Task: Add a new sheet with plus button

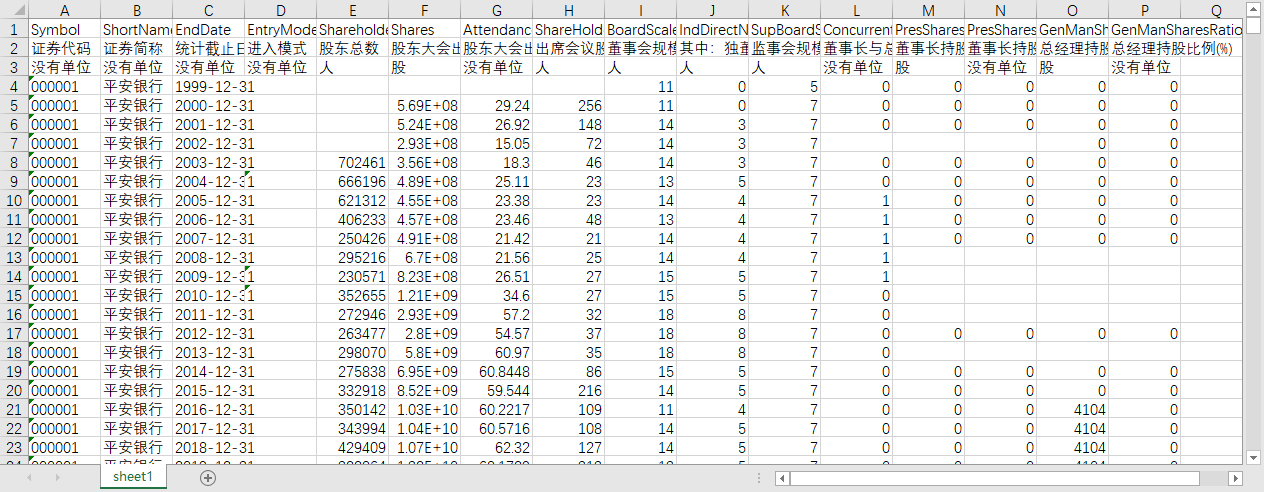Action: click(x=208, y=478)
